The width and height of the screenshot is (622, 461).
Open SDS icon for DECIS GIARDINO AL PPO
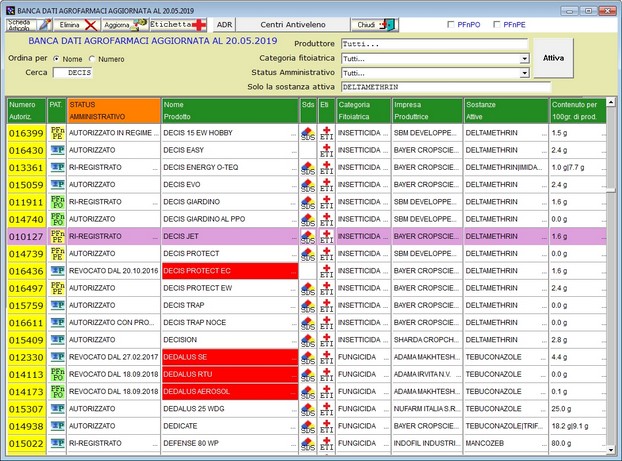click(x=308, y=219)
